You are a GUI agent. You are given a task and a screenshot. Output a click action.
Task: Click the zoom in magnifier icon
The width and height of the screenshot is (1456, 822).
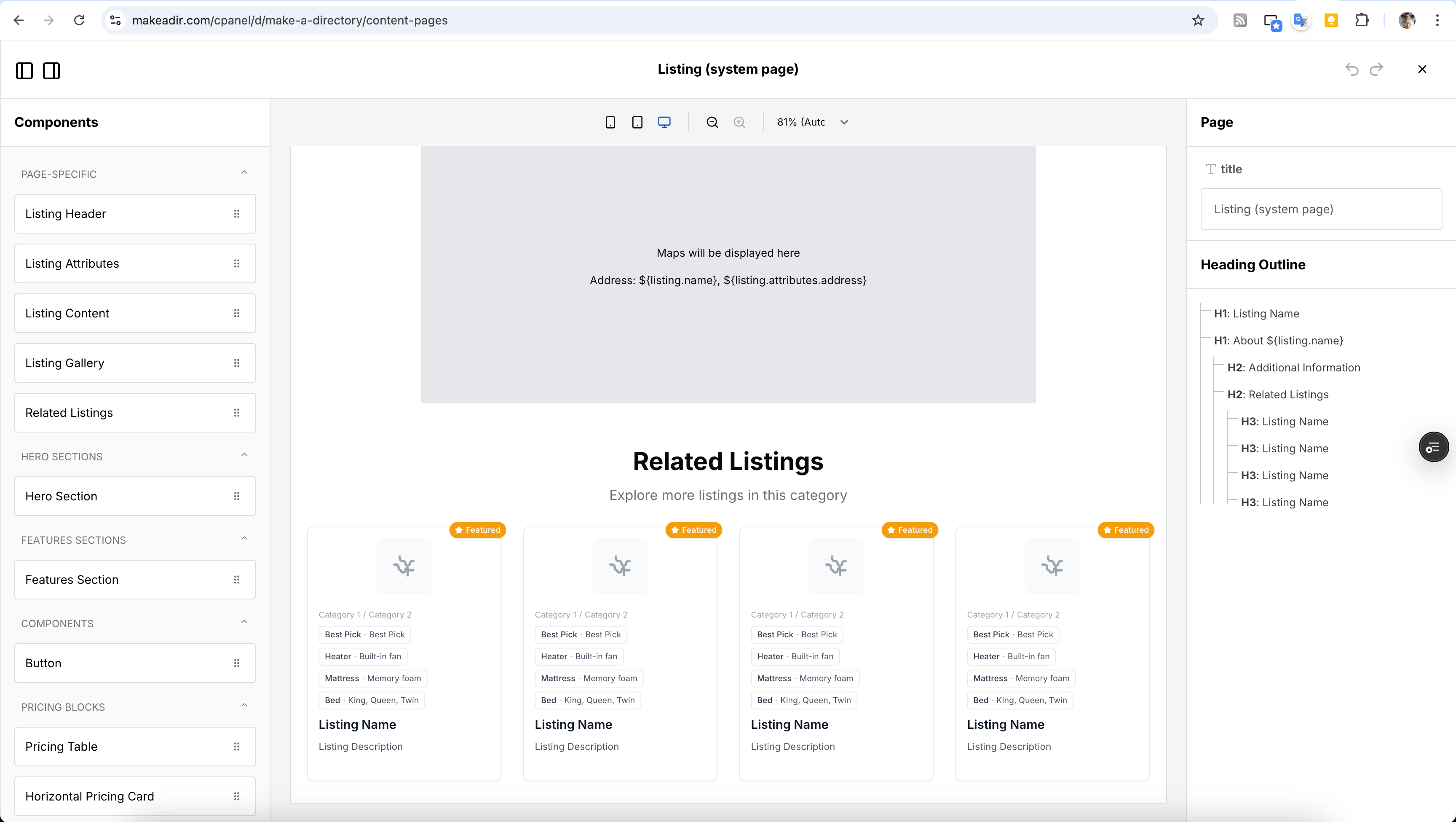click(739, 122)
